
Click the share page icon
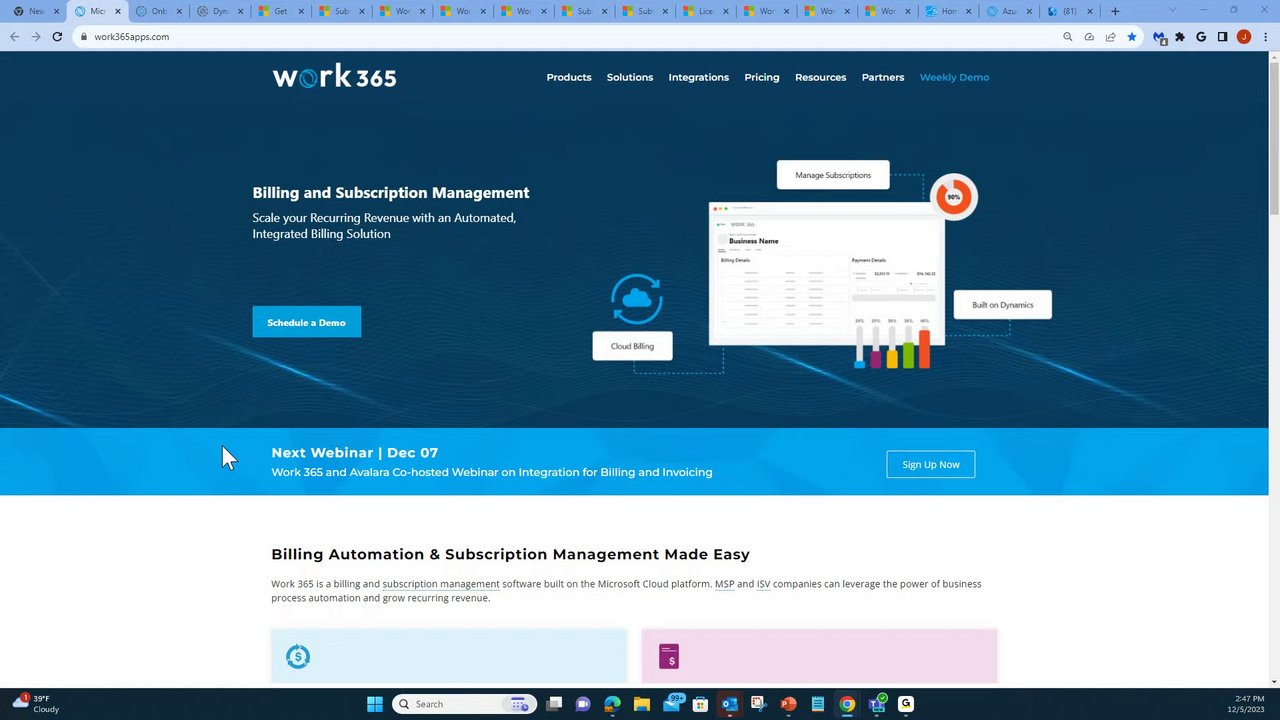pyautogui.click(x=1110, y=37)
